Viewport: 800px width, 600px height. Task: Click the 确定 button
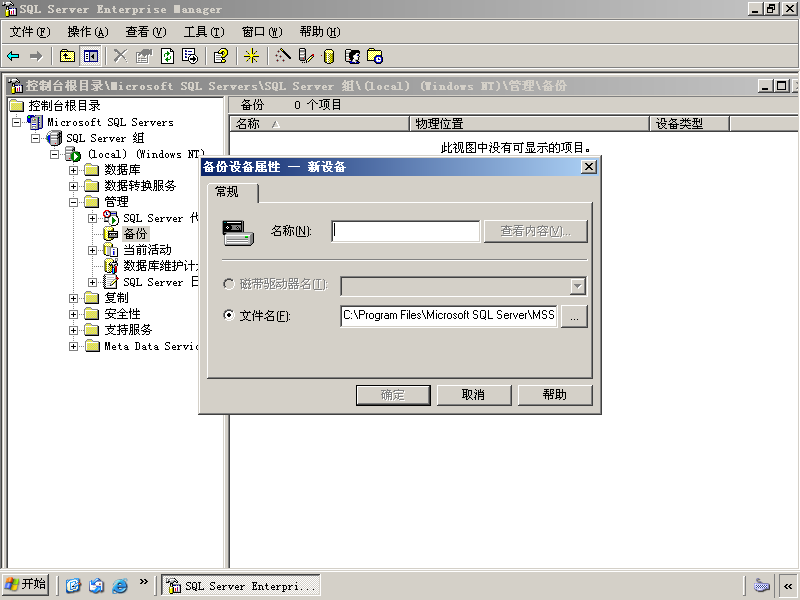pyautogui.click(x=393, y=395)
